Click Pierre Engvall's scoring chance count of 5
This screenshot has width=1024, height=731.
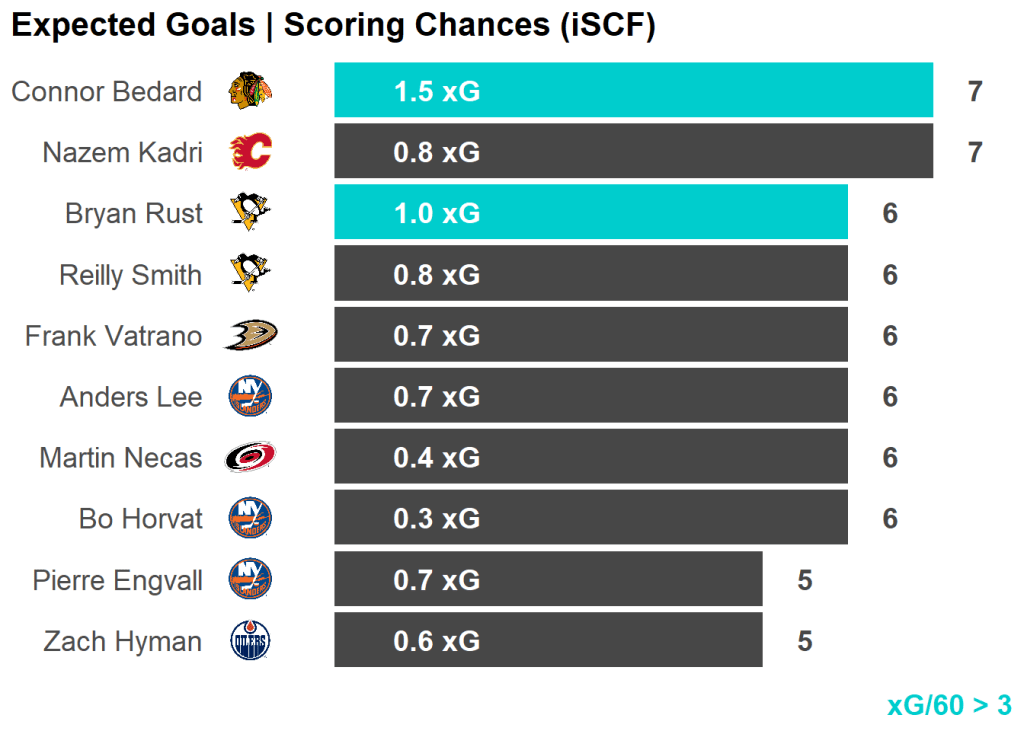click(x=805, y=580)
